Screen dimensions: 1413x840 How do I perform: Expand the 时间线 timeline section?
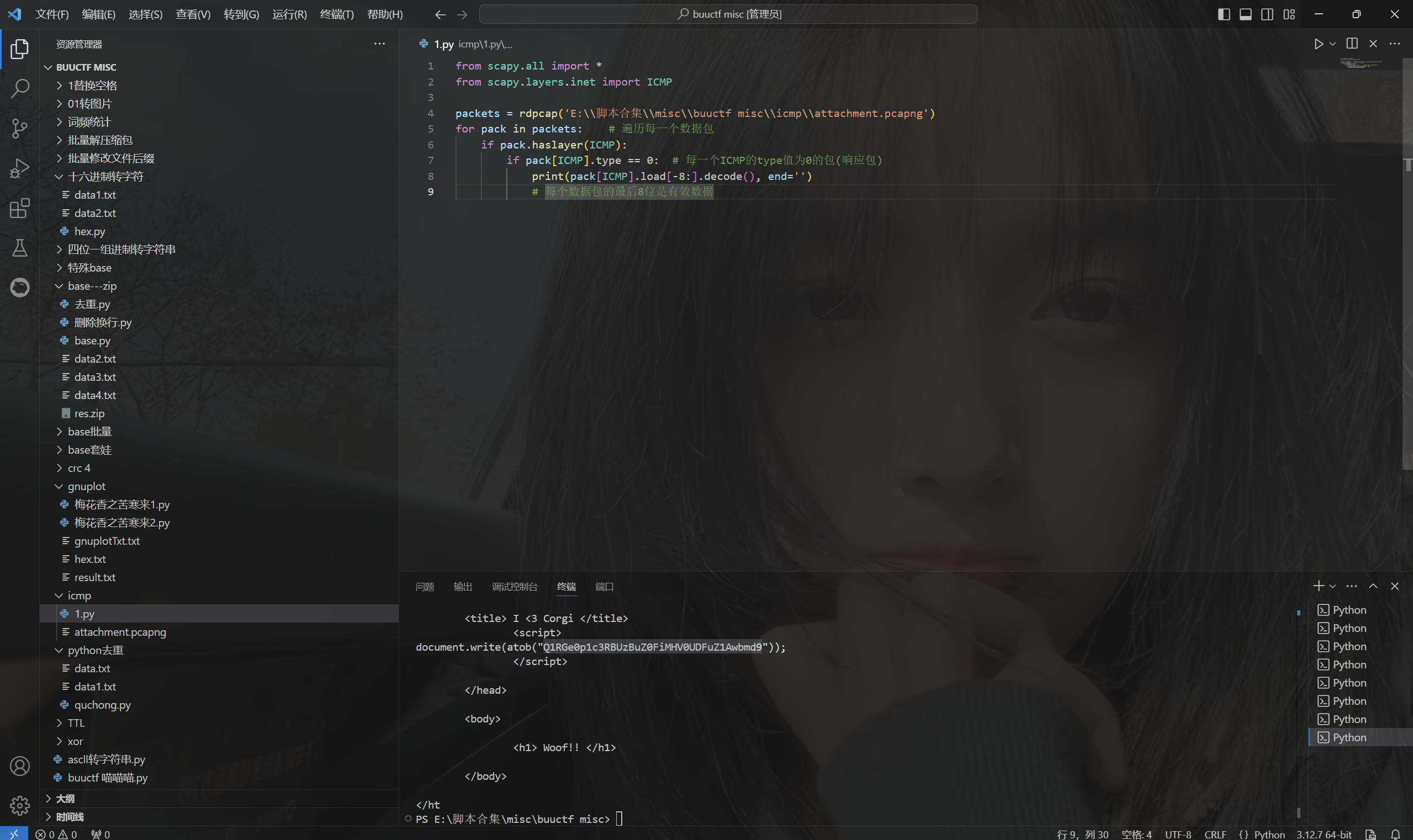219,817
